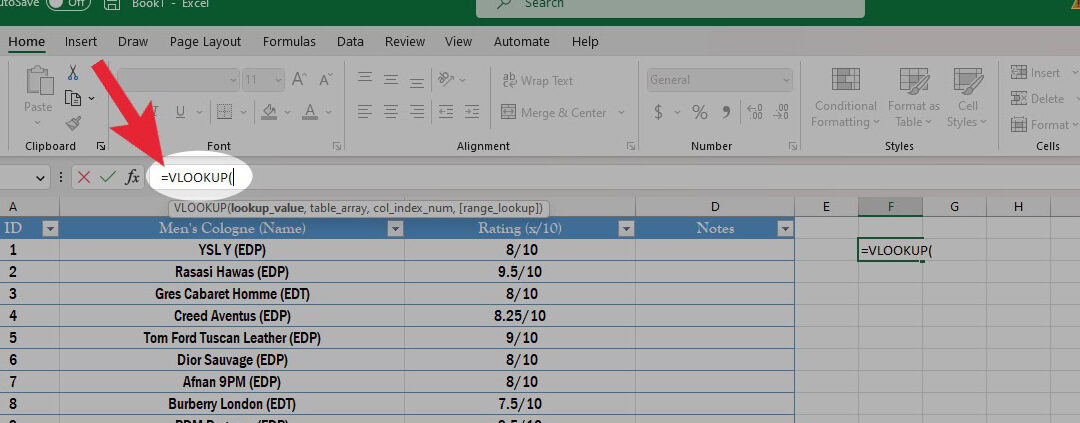Click the Delete cells button
Screen dimensions: 1080x423
[1038, 99]
